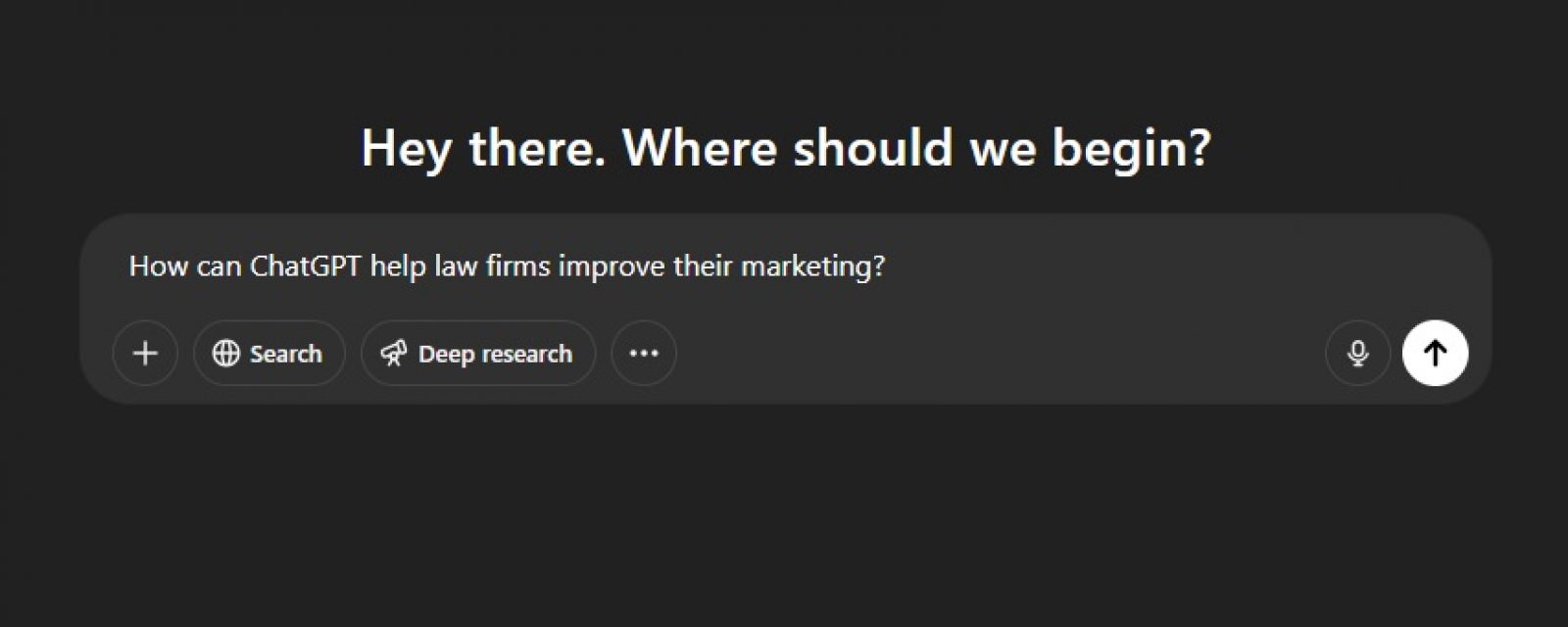Screen dimensions: 1568x627
Task: Click the plus icon to attach files
Action: 145,354
